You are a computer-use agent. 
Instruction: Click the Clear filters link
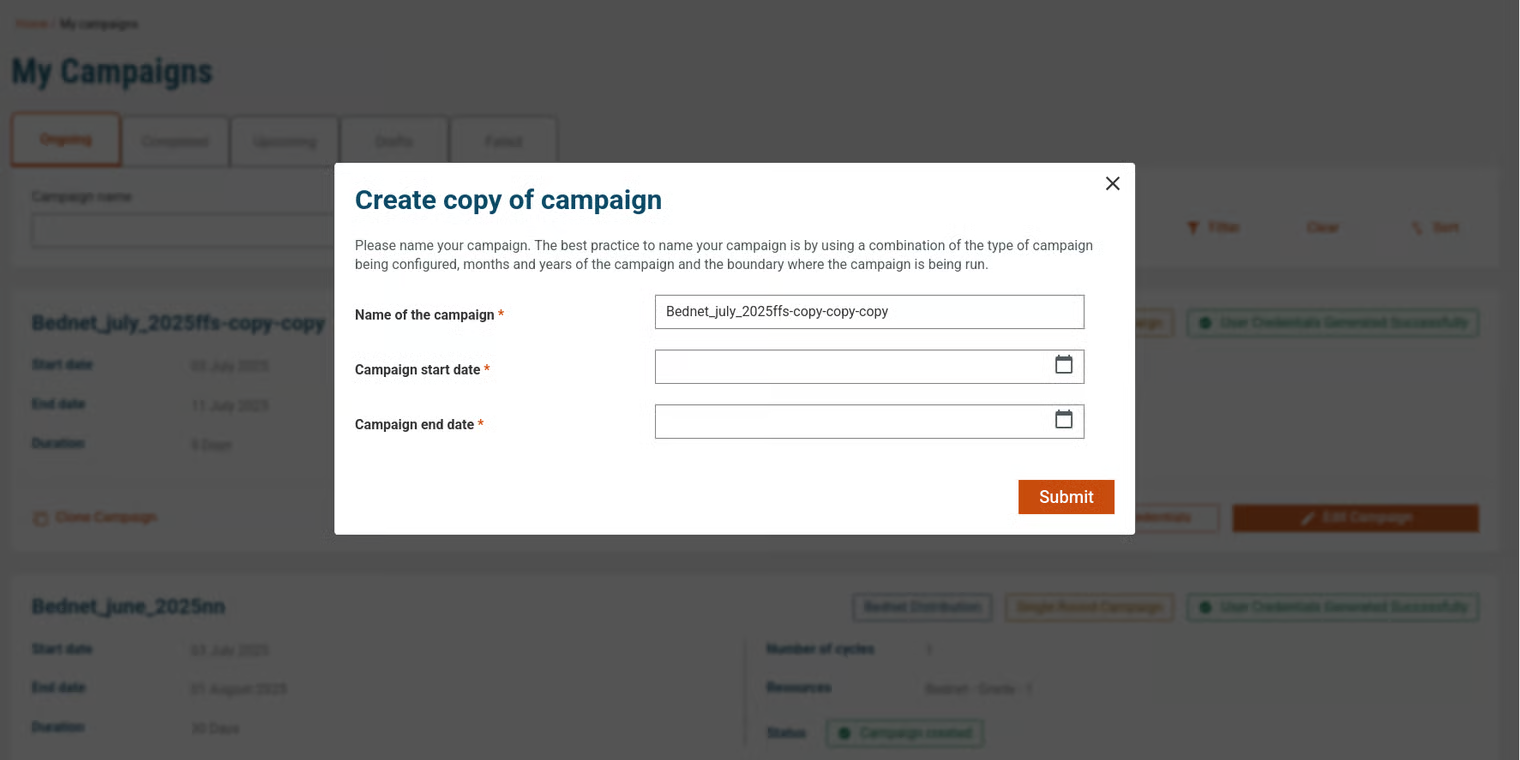(x=1322, y=228)
